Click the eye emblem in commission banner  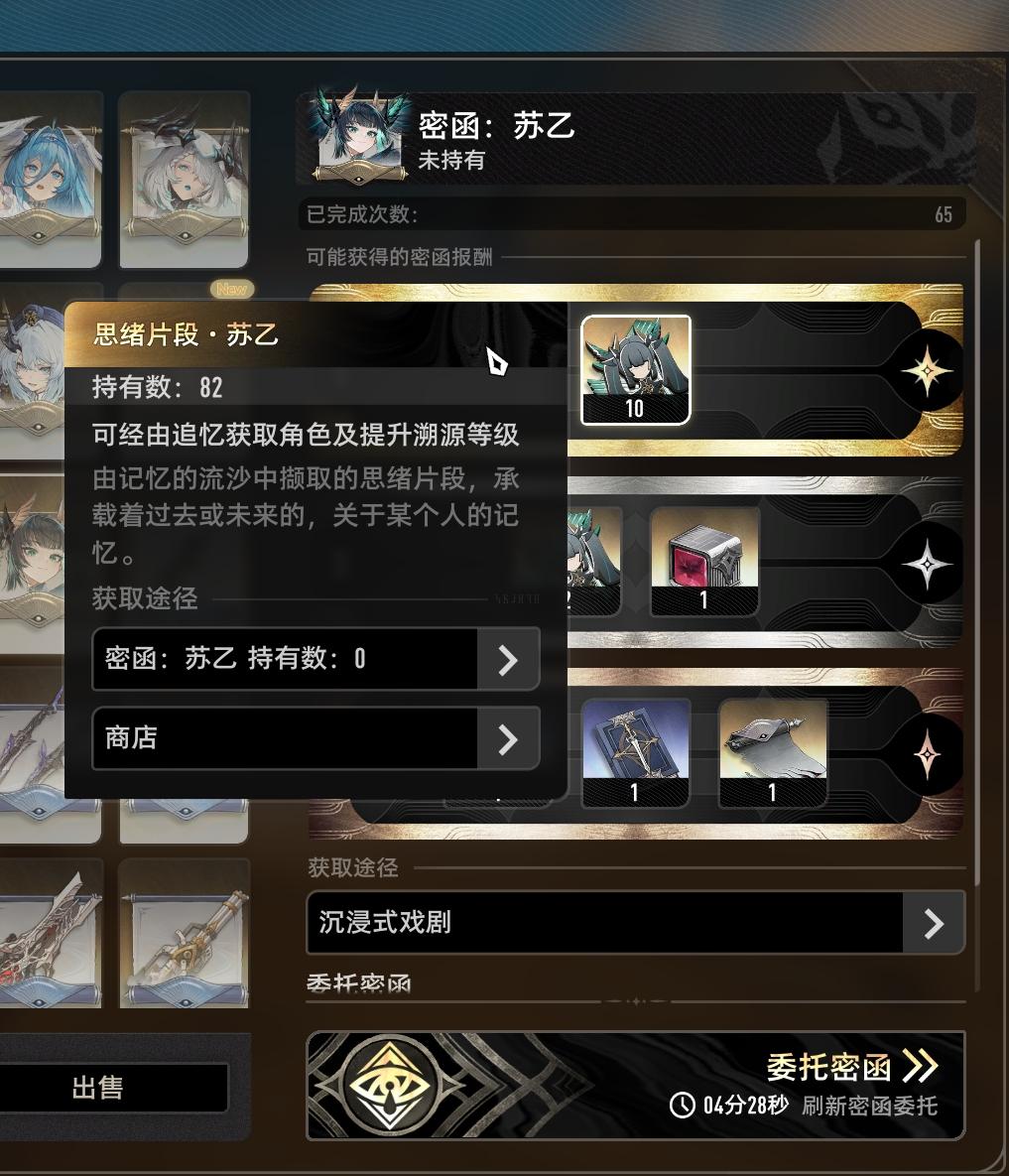tap(389, 1085)
